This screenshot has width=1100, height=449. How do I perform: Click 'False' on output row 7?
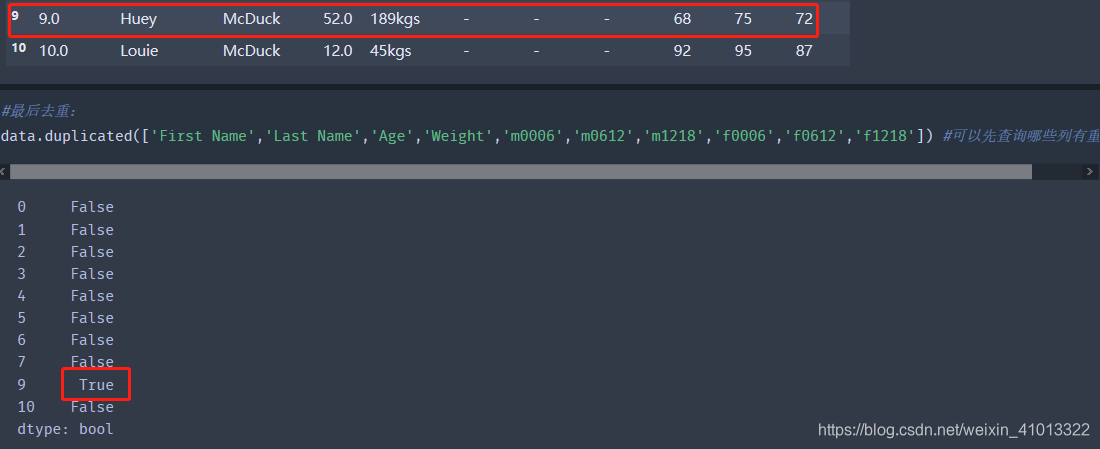(92, 362)
